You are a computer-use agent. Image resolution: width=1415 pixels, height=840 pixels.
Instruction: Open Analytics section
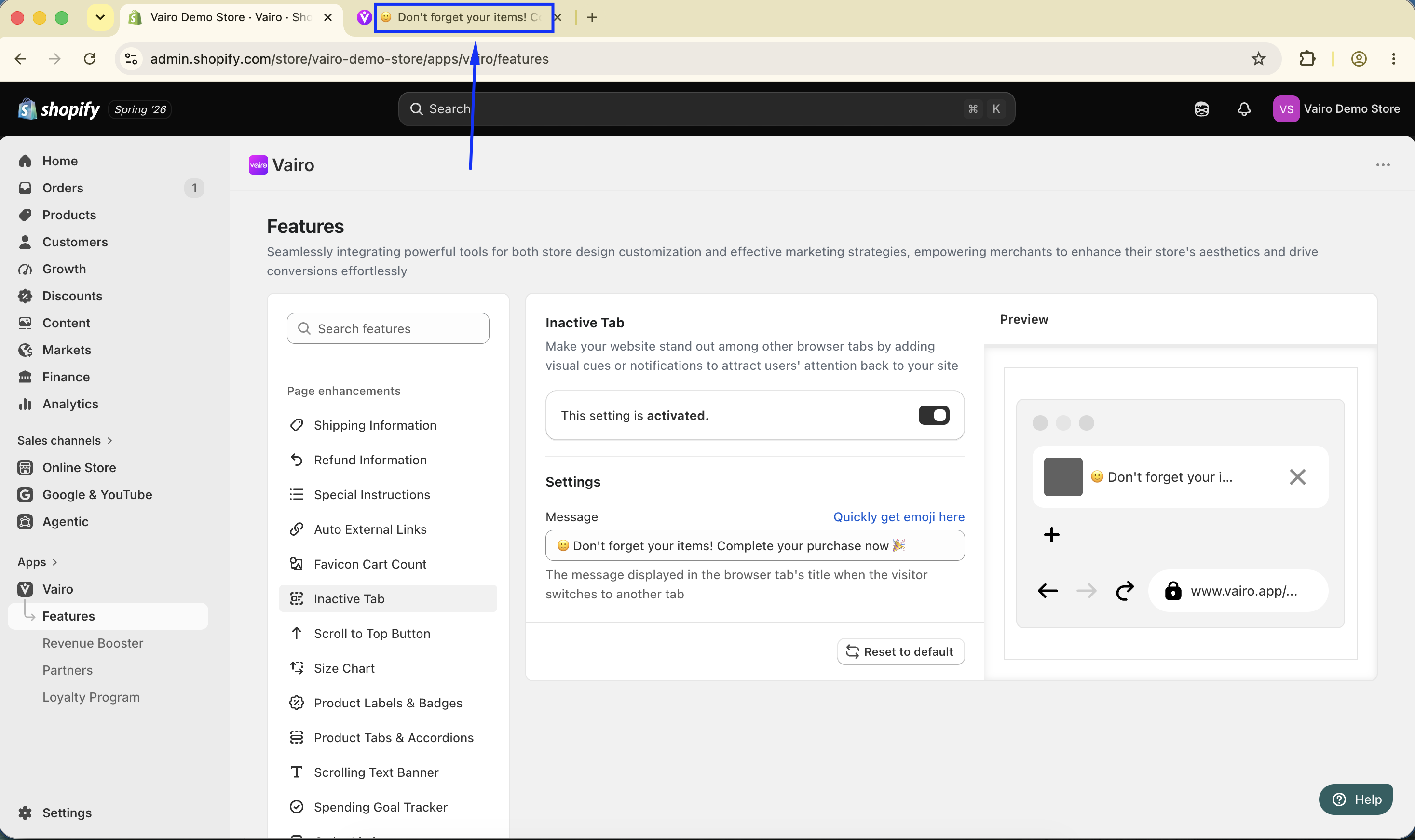108,404
